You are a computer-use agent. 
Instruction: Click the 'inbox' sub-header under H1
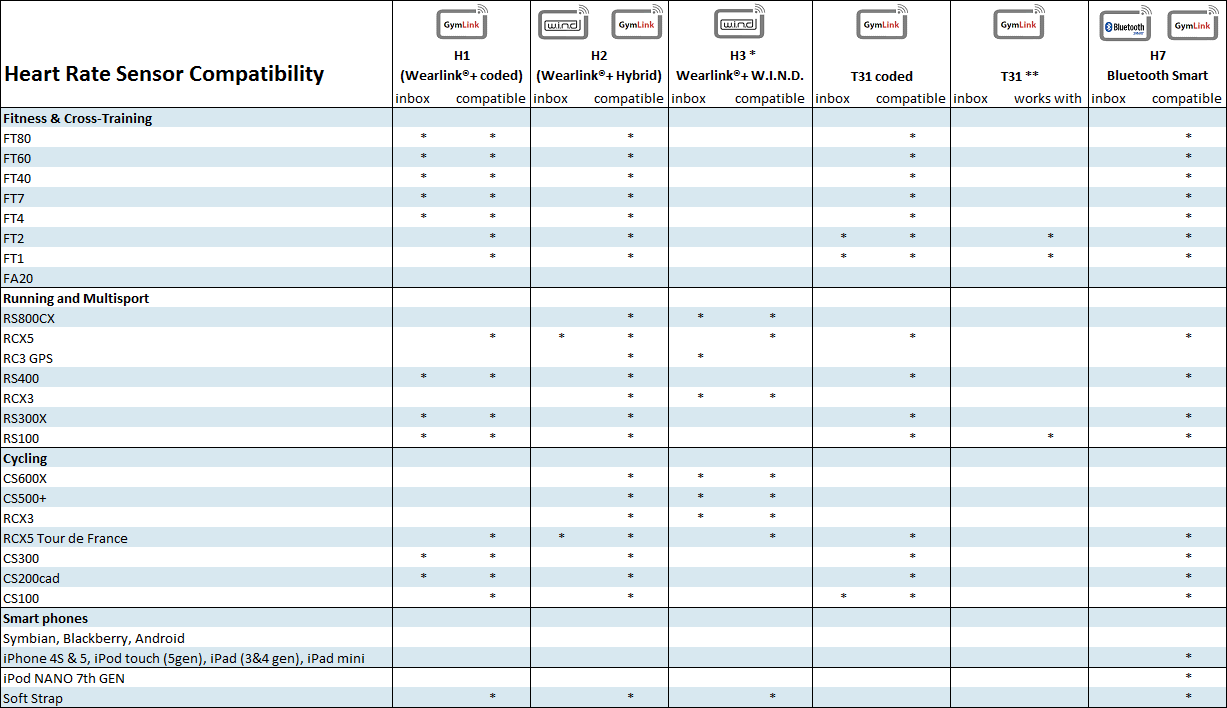click(412, 98)
